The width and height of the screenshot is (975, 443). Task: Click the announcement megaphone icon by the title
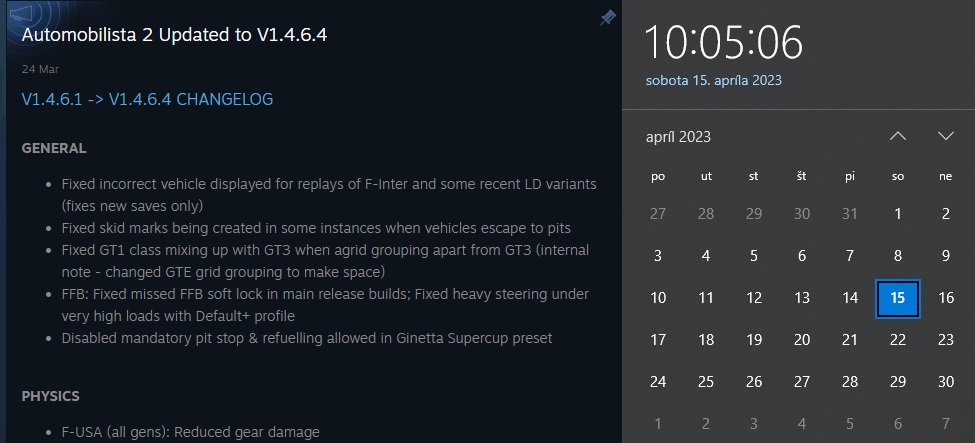21,15
